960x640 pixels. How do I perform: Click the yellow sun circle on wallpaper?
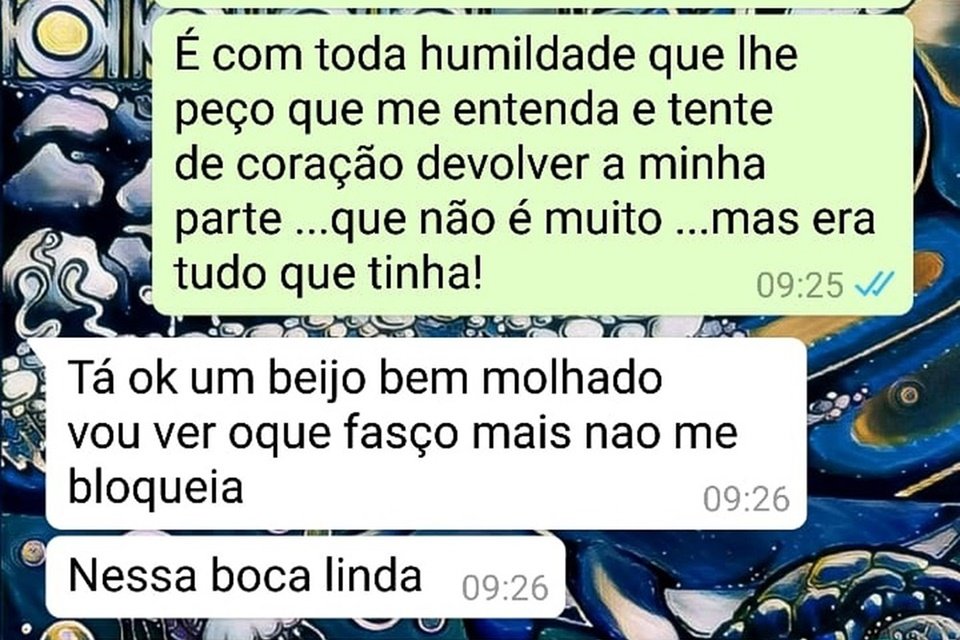(62, 32)
